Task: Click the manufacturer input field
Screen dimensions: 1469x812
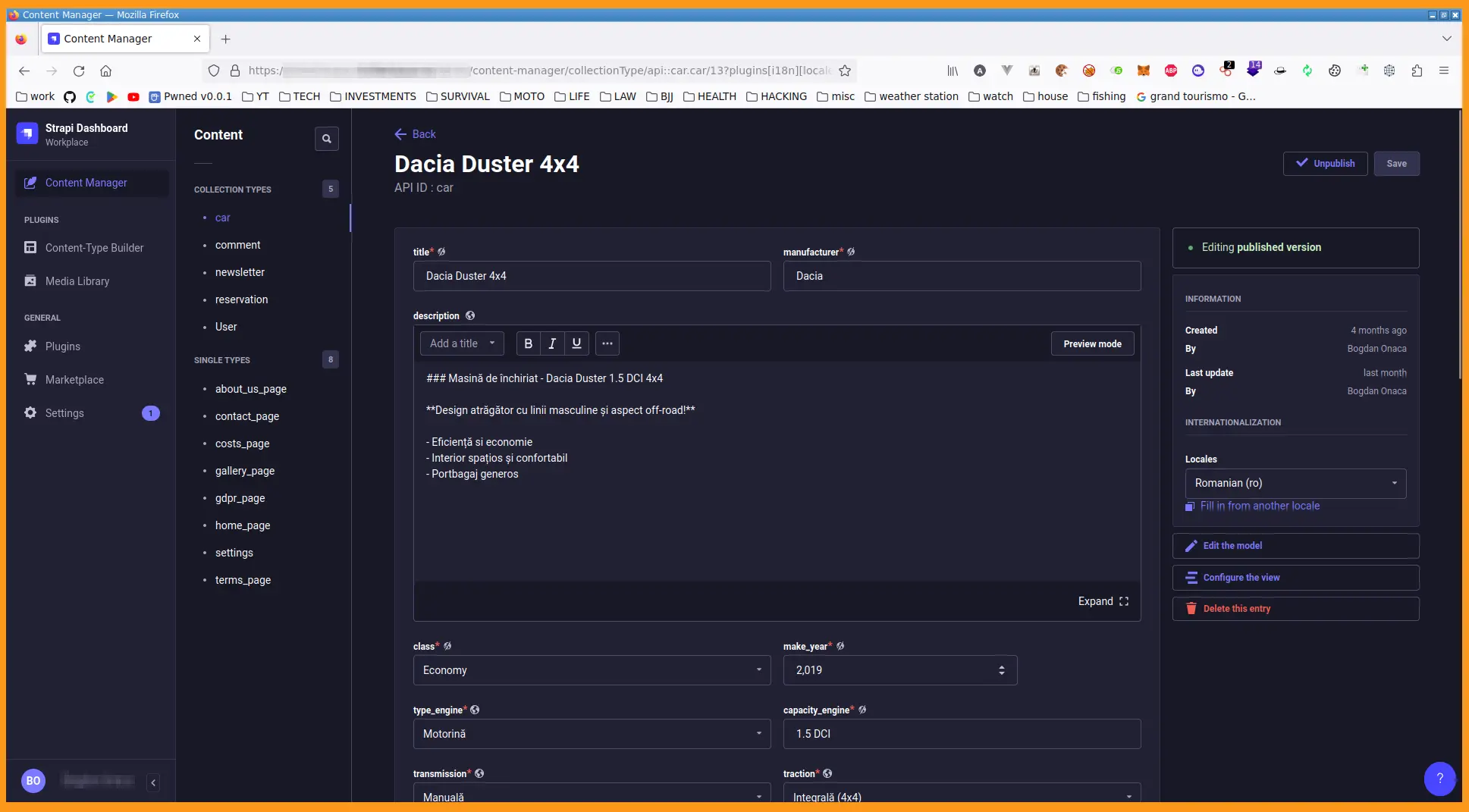Action: click(962, 276)
